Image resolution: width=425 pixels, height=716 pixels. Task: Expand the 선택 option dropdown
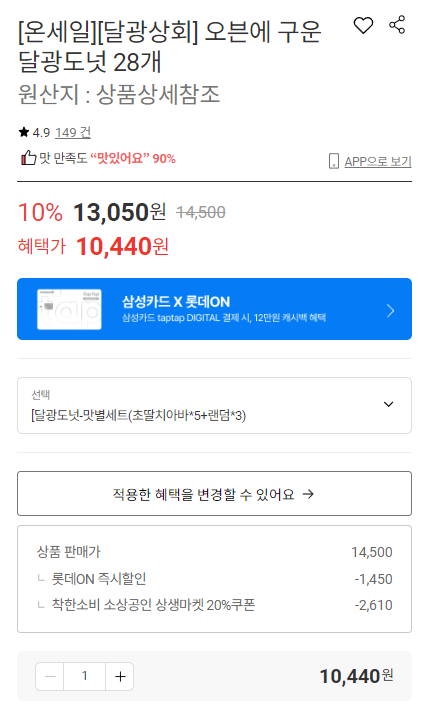tap(214, 405)
